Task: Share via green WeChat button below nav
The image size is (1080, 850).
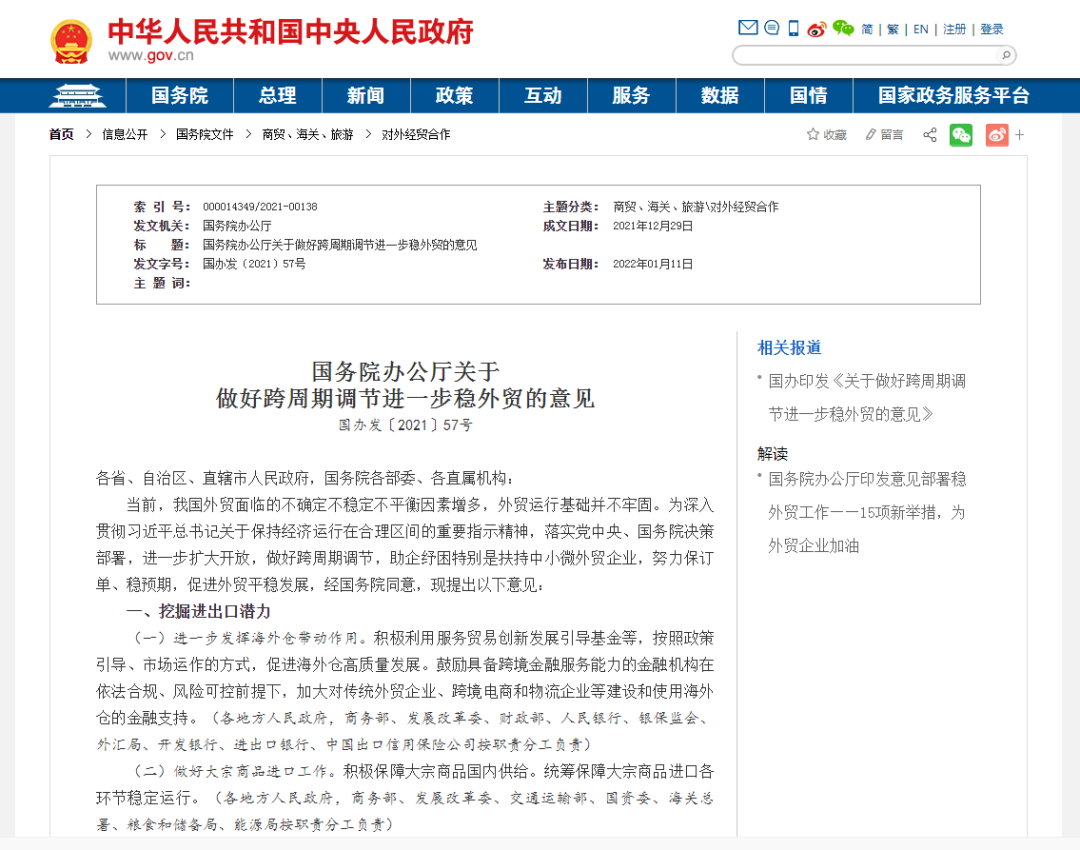Action: point(961,135)
